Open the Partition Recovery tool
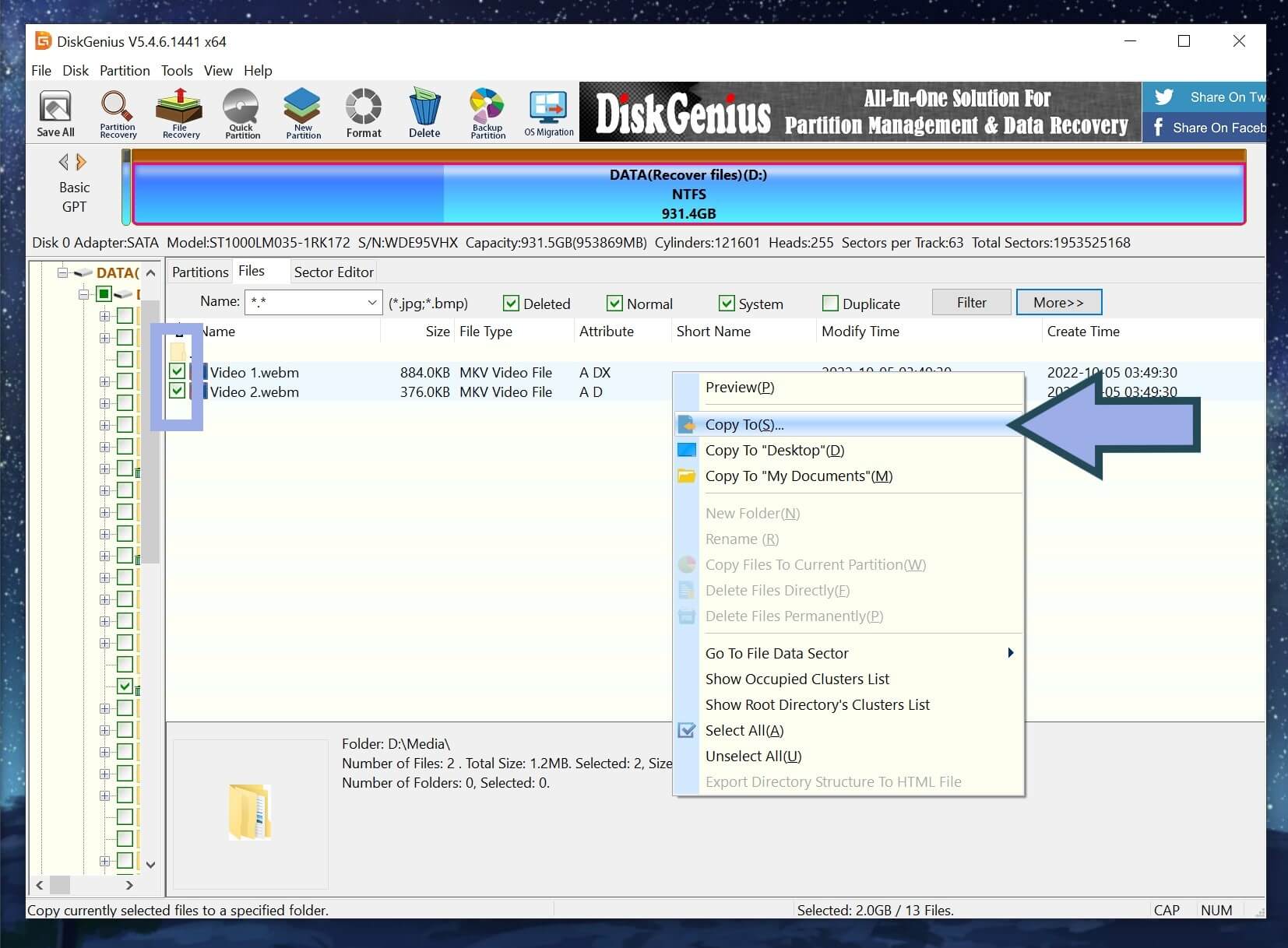Viewport: 1288px width, 948px height. click(118, 114)
